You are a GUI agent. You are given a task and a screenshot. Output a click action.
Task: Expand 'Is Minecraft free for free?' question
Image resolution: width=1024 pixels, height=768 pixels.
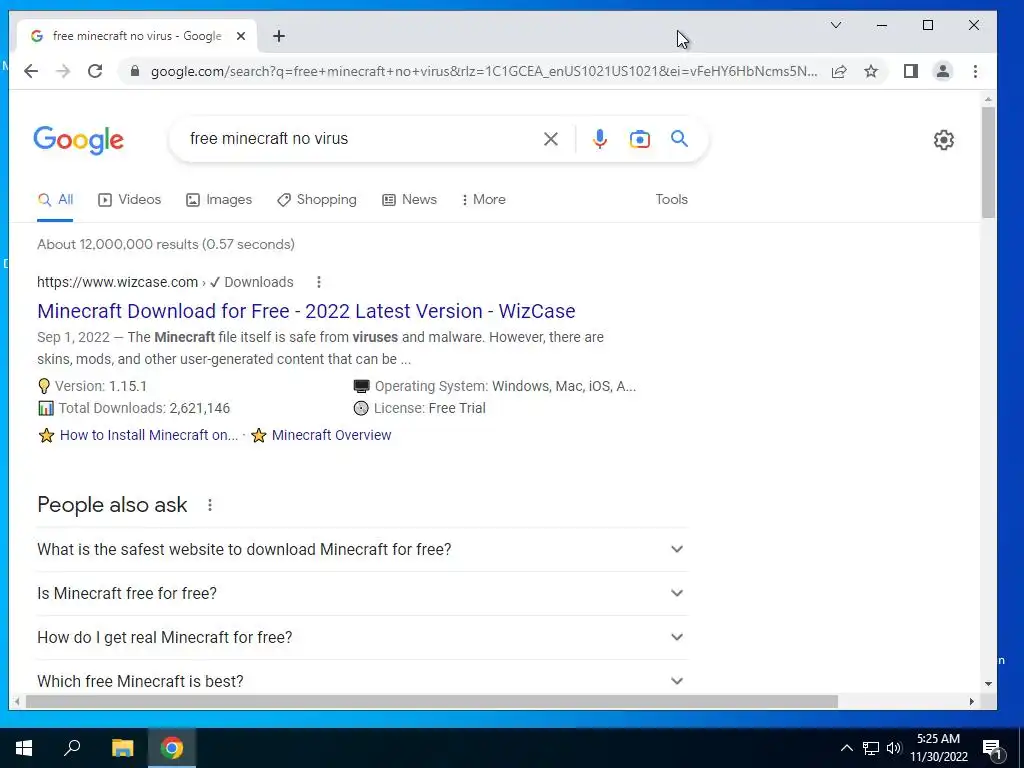click(x=362, y=594)
